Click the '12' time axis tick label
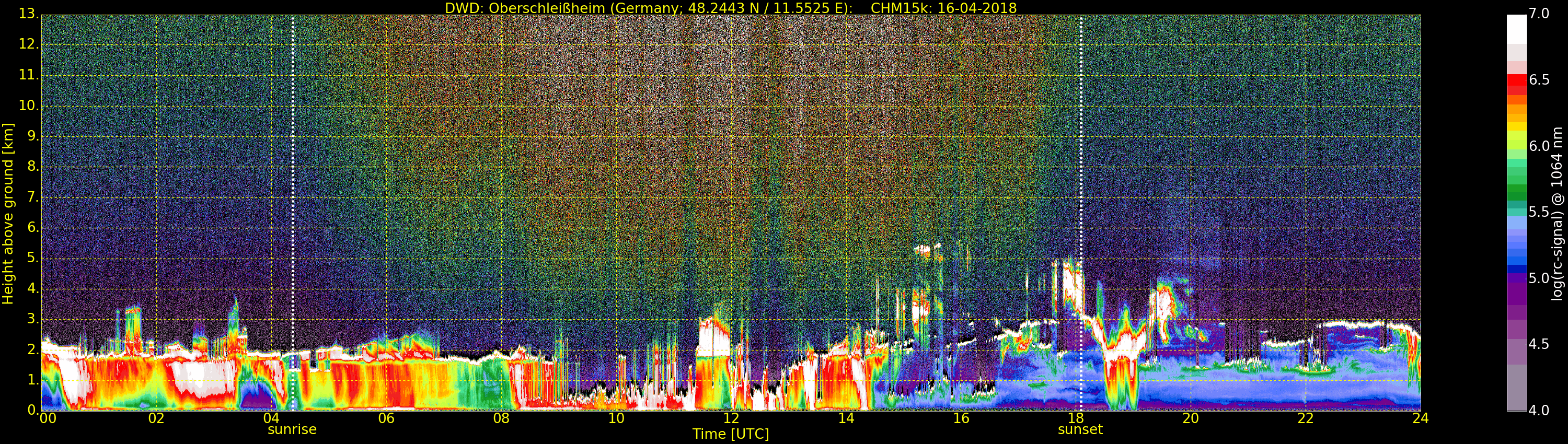 [x=731, y=418]
